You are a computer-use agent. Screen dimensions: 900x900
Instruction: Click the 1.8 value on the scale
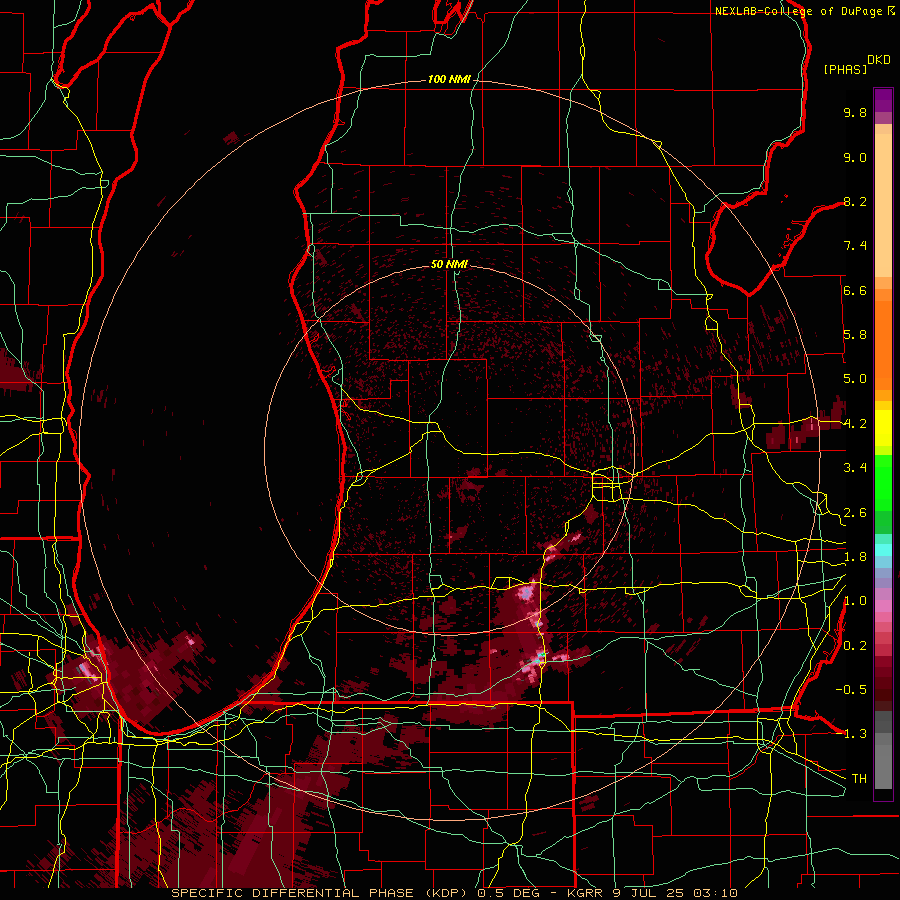click(x=855, y=557)
